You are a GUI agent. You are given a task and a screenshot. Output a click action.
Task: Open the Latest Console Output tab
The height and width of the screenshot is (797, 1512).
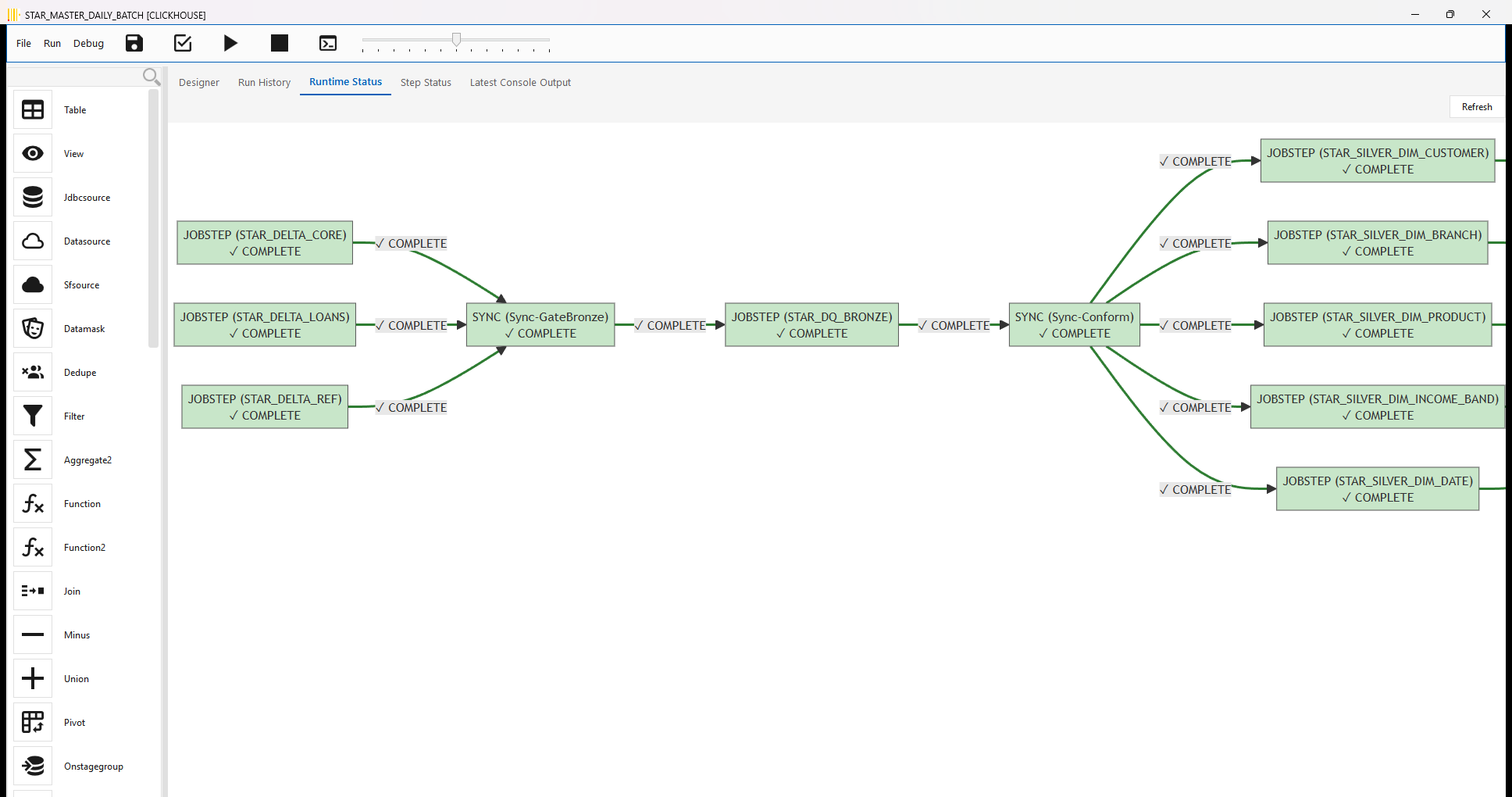pyautogui.click(x=520, y=83)
